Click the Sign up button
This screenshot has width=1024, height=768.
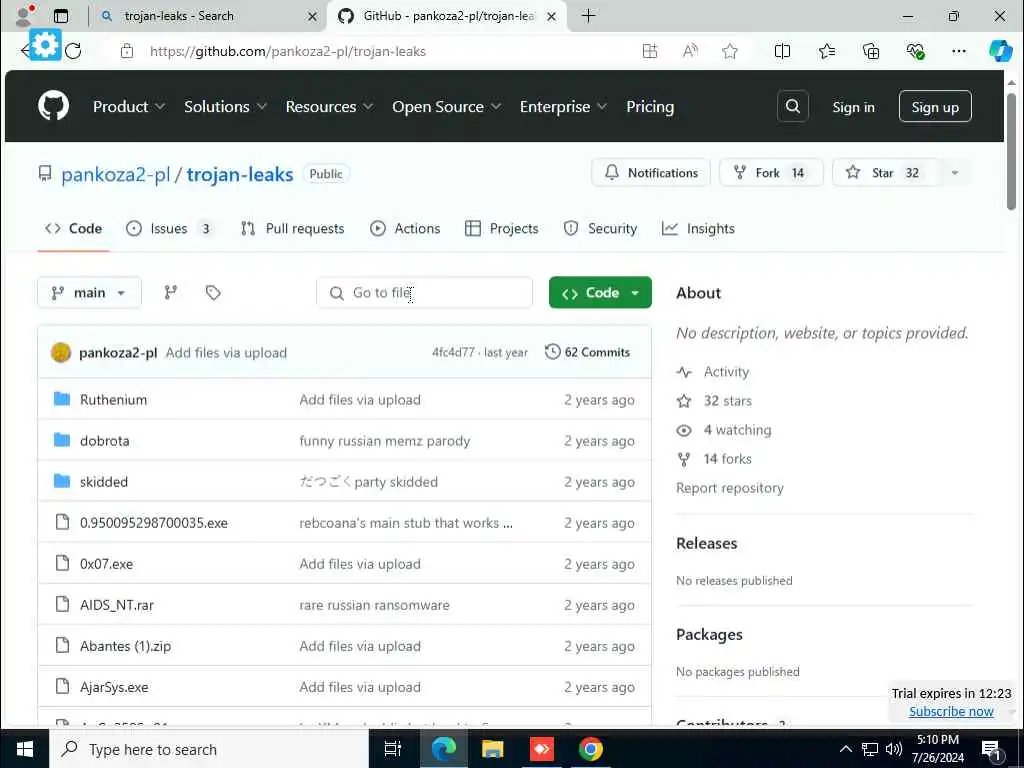coord(935,106)
